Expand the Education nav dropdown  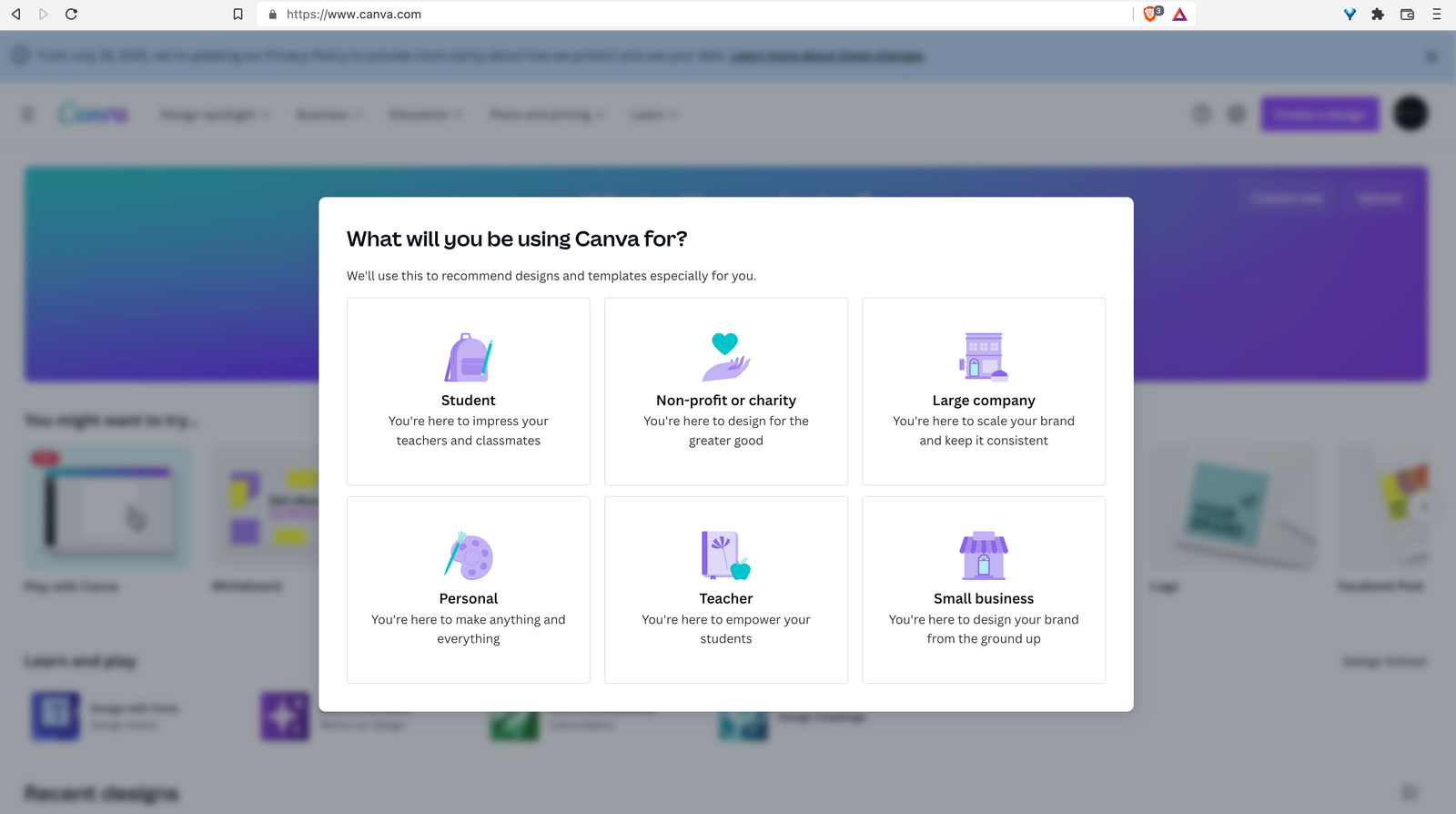[x=426, y=115]
